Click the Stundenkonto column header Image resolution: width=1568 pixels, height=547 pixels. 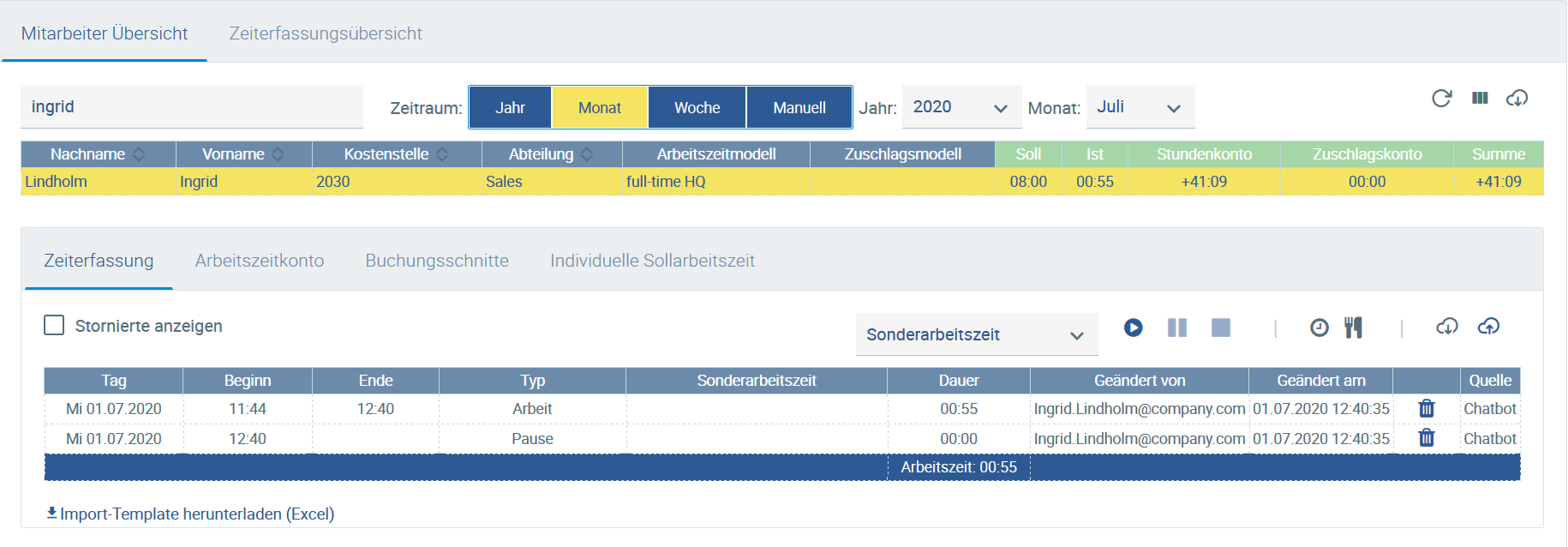coord(1204,154)
